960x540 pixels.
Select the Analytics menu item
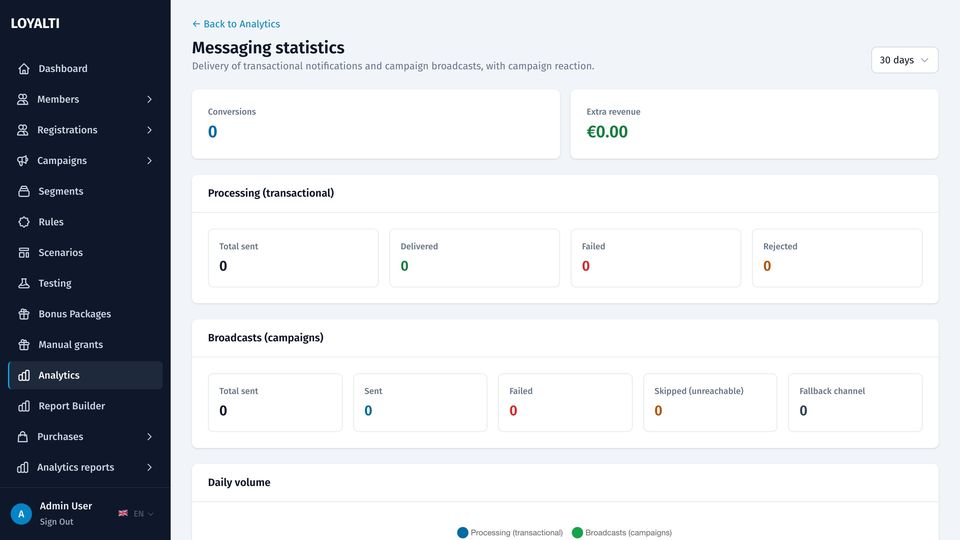(85, 375)
